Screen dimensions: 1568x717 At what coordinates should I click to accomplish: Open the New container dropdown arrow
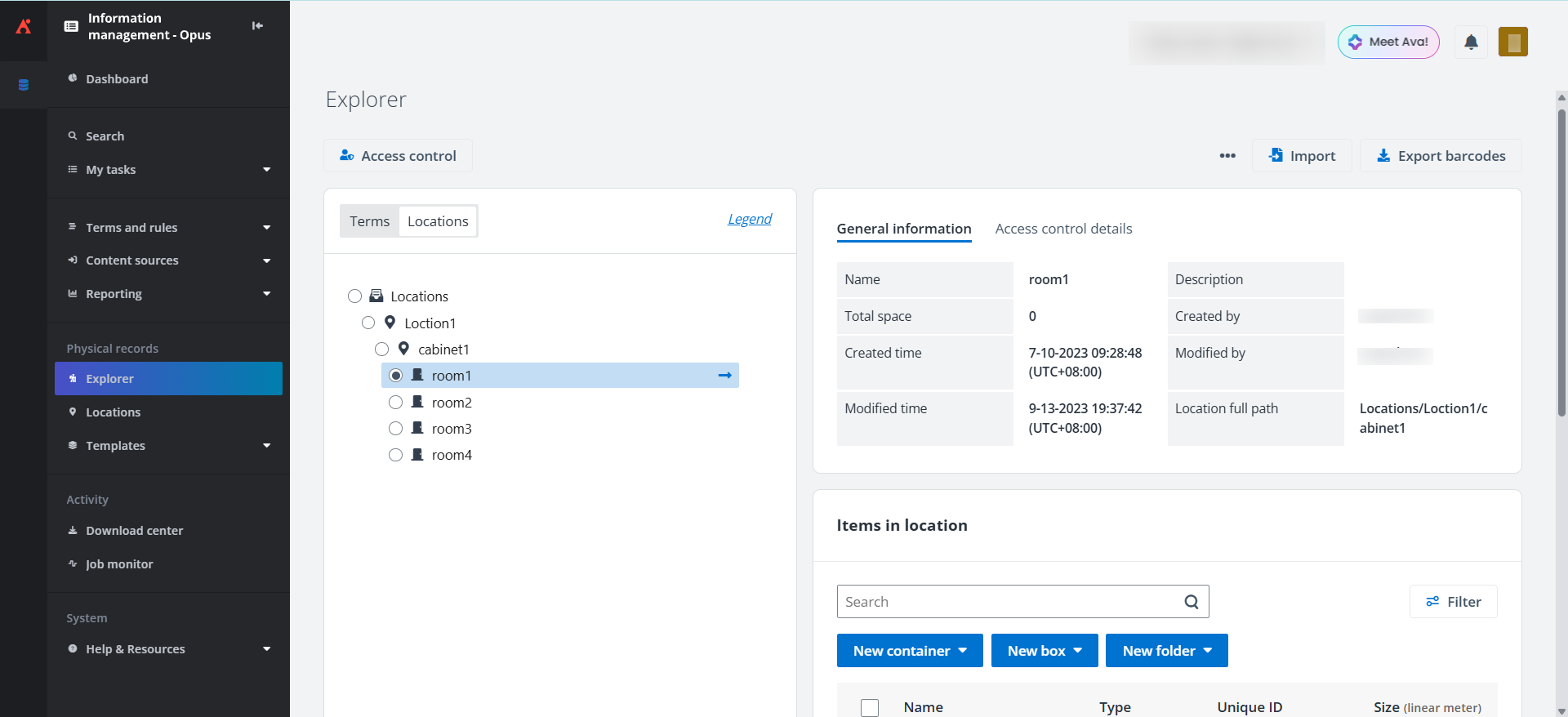point(963,650)
